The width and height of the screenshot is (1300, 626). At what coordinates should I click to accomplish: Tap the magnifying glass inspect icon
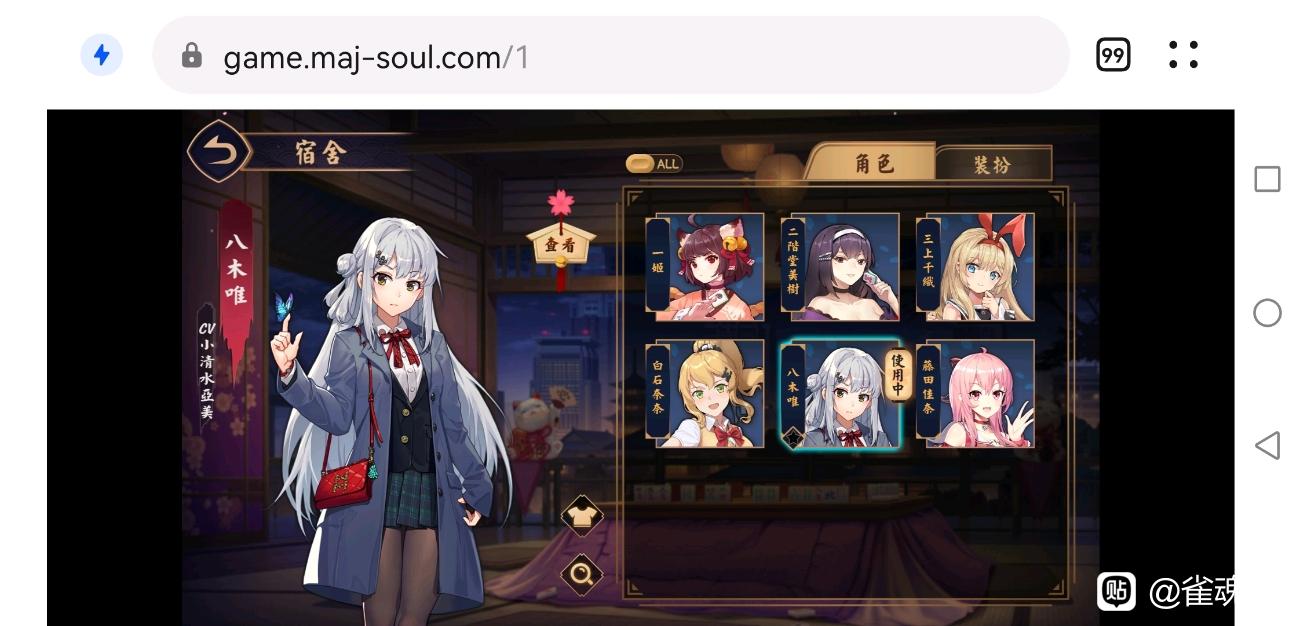click(x=582, y=574)
